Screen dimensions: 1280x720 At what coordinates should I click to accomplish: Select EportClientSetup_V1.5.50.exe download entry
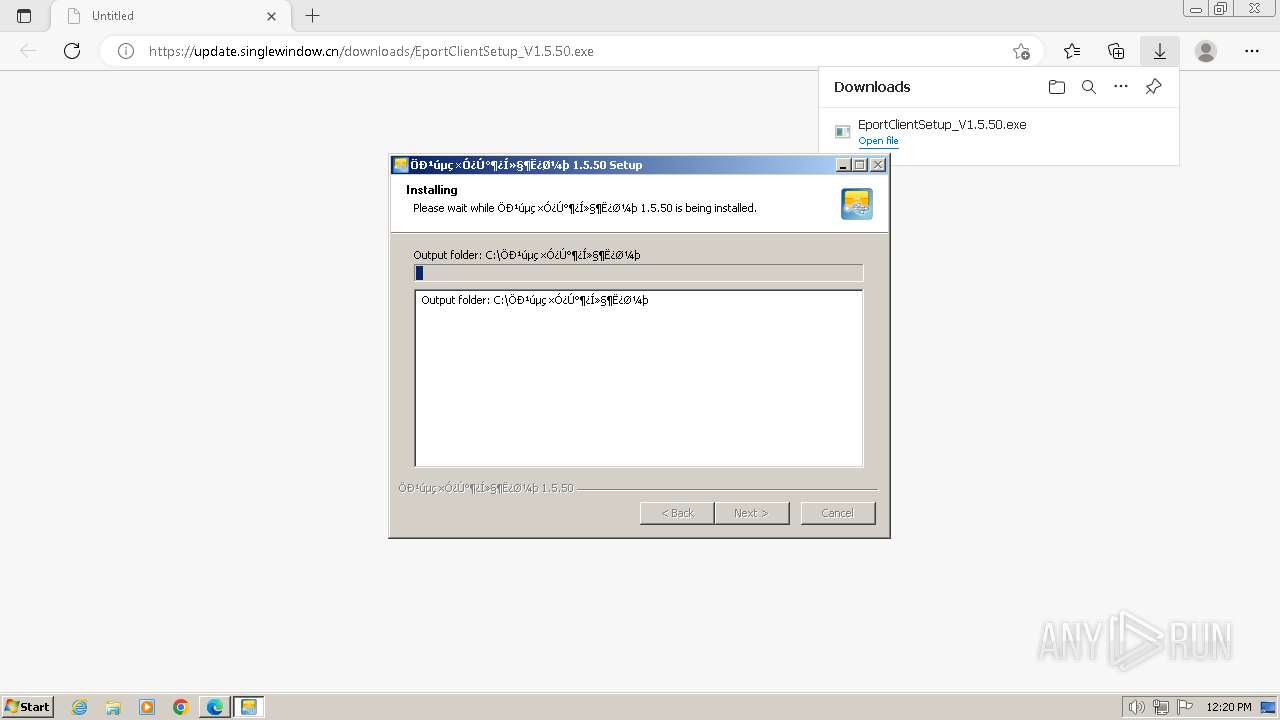998,132
